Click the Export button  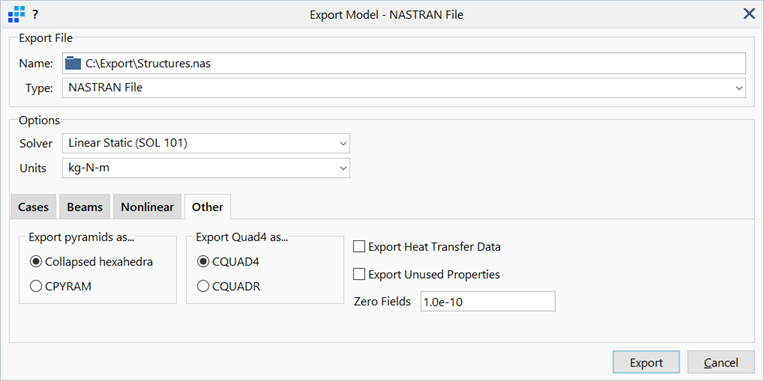click(646, 363)
